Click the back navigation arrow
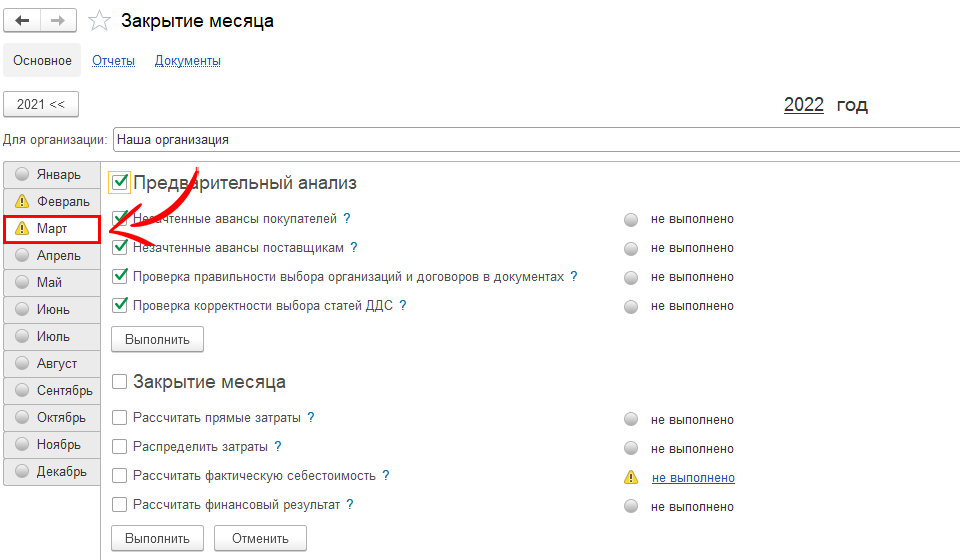 (x=23, y=20)
